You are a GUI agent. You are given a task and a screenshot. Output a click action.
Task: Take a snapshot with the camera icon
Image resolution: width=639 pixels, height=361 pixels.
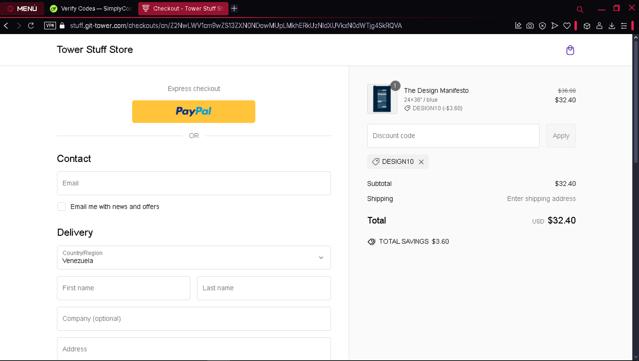530,26
